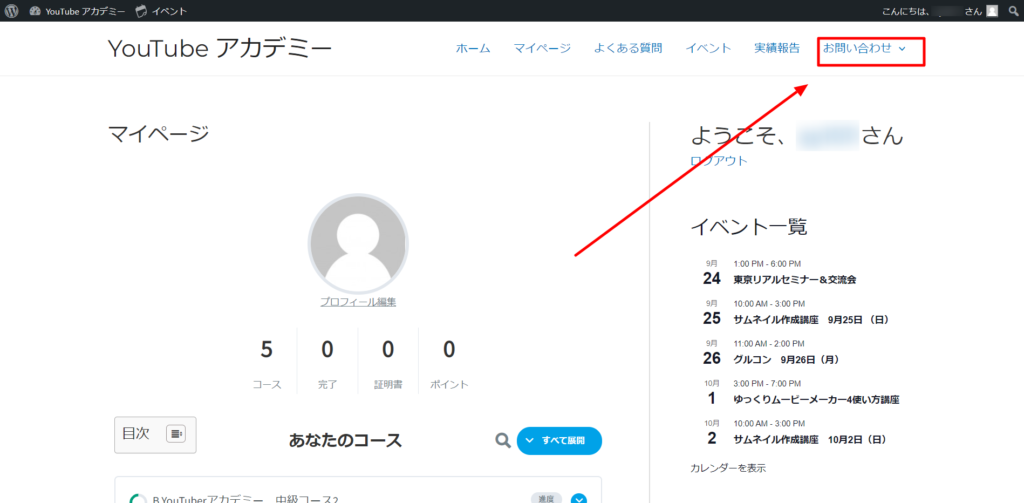1024x503 pixels.
Task: Open ゆっくりムービーメーカー4使い方講座 event
Action: 816,399
